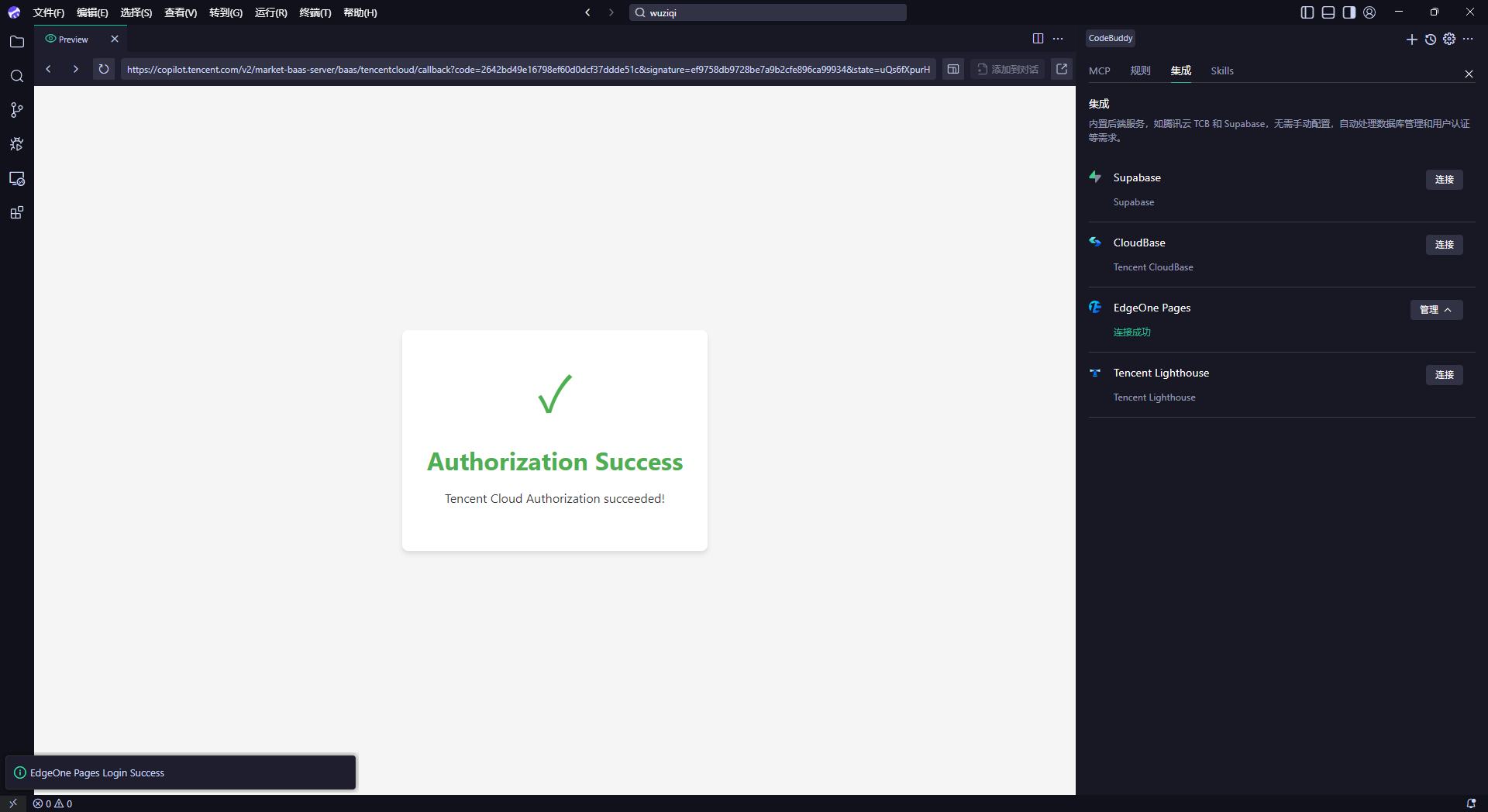Open preview in external browser
1488x812 pixels.
pyautogui.click(x=1062, y=69)
